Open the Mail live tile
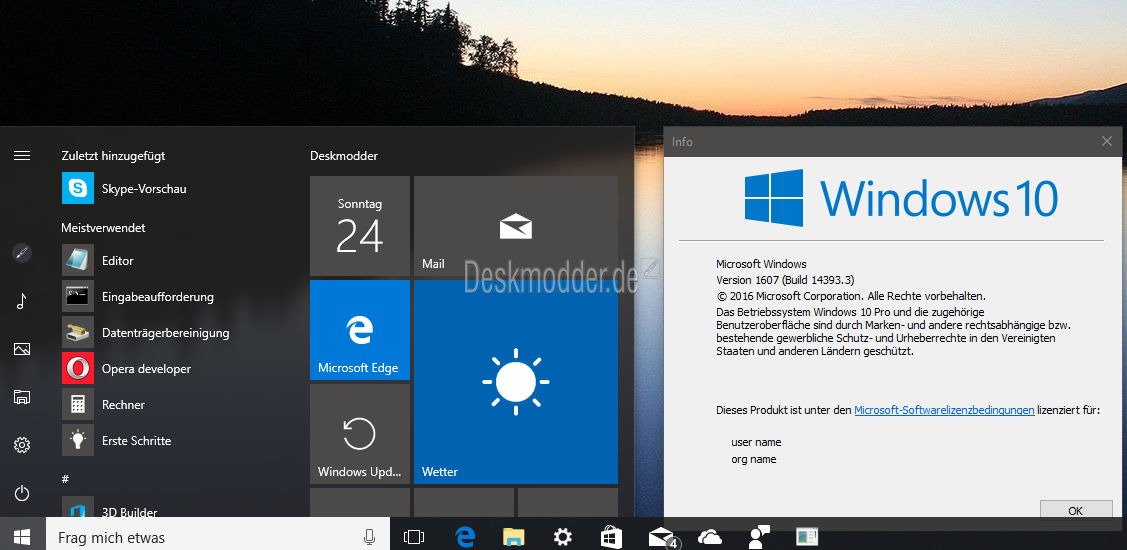 tap(515, 226)
